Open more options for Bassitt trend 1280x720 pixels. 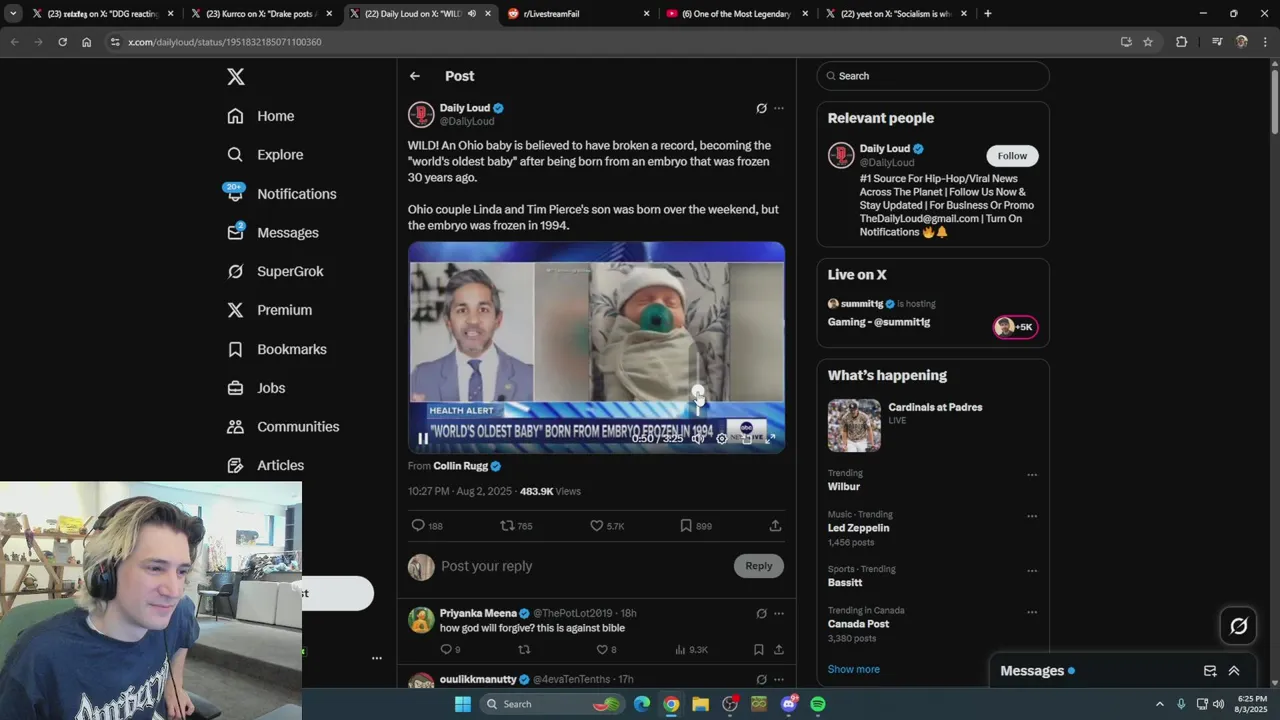click(x=1032, y=571)
